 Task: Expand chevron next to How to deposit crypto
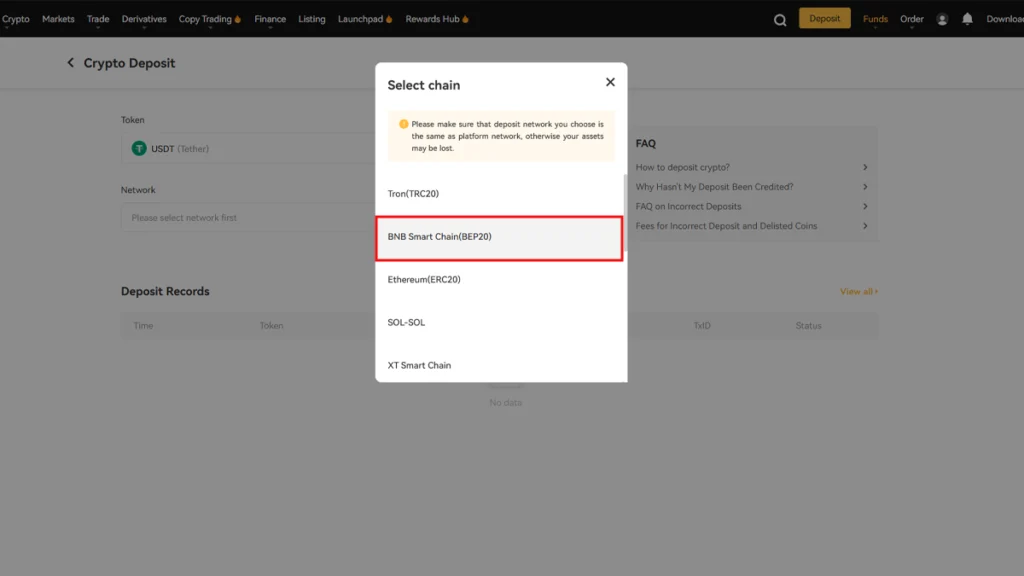(x=865, y=167)
